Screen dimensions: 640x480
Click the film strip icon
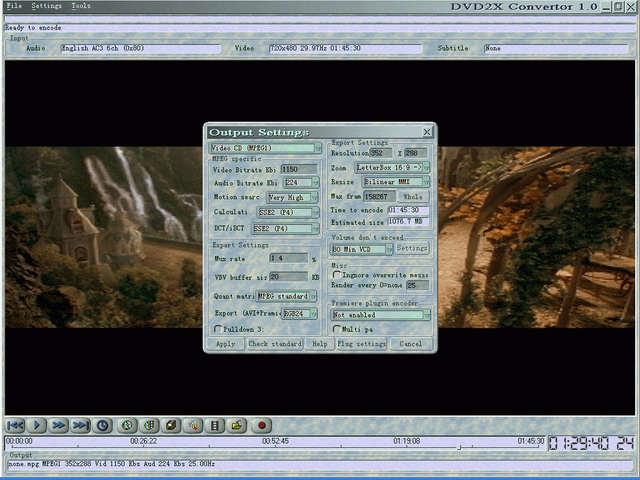click(215, 426)
